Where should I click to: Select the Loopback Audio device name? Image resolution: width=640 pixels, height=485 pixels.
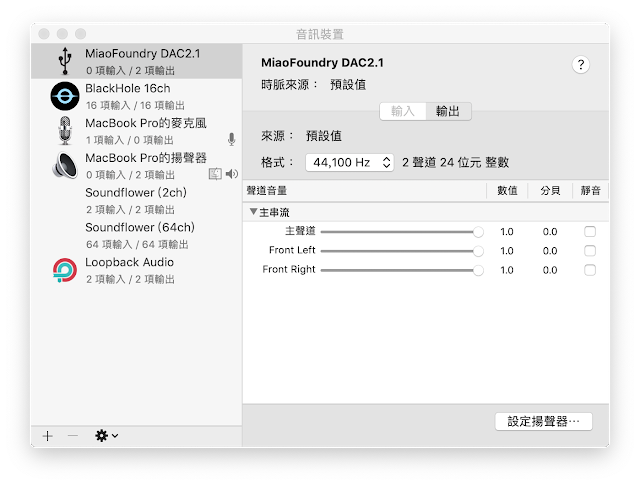(129, 262)
